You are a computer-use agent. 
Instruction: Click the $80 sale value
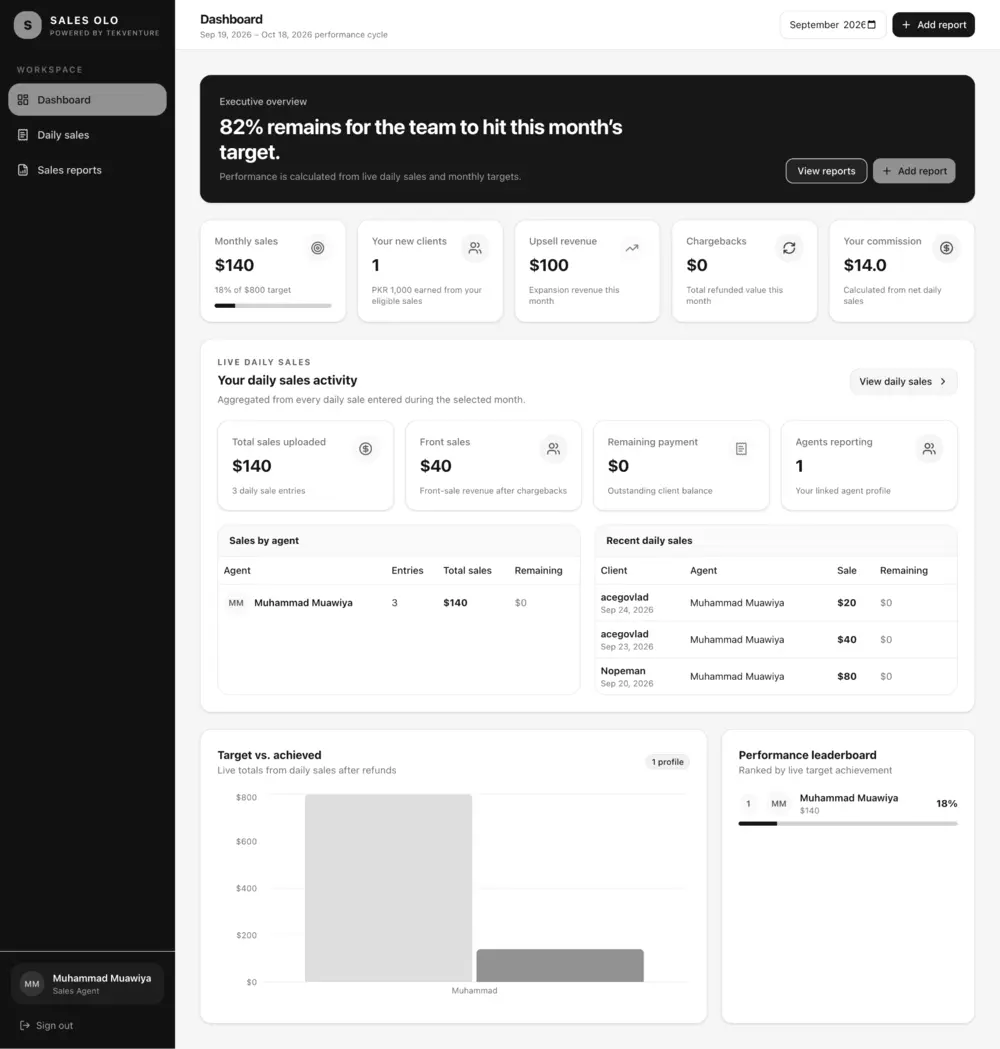(x=847, y=676)
